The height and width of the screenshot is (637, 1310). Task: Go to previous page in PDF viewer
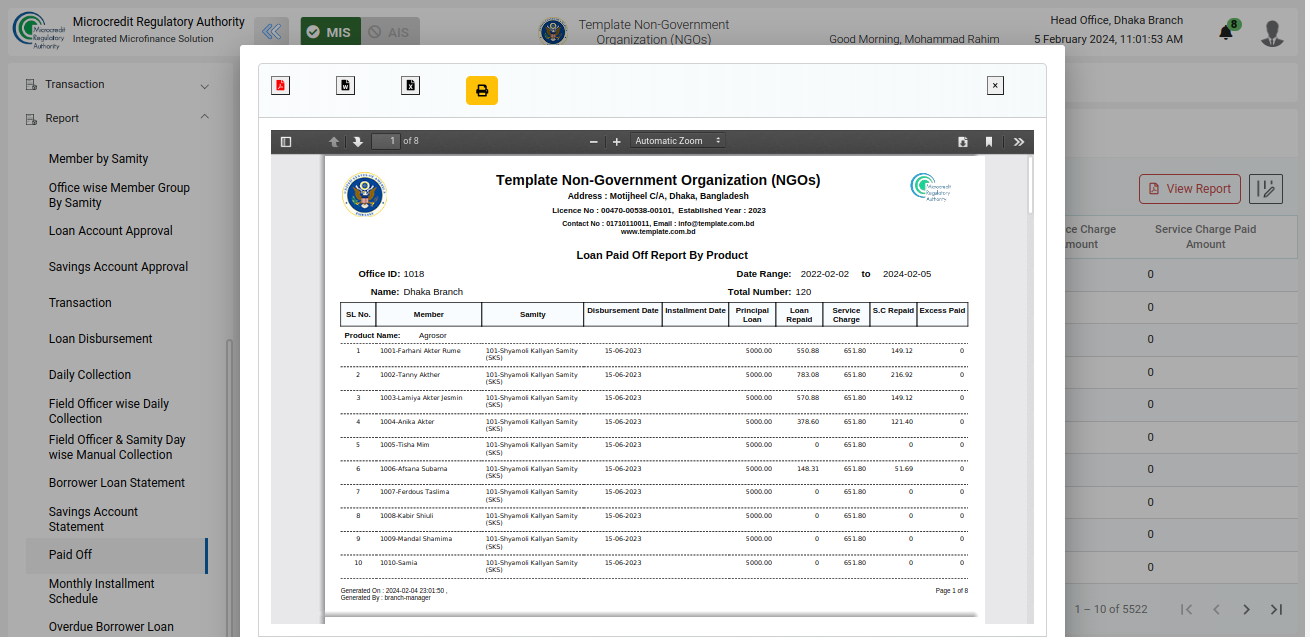[334, 142]
